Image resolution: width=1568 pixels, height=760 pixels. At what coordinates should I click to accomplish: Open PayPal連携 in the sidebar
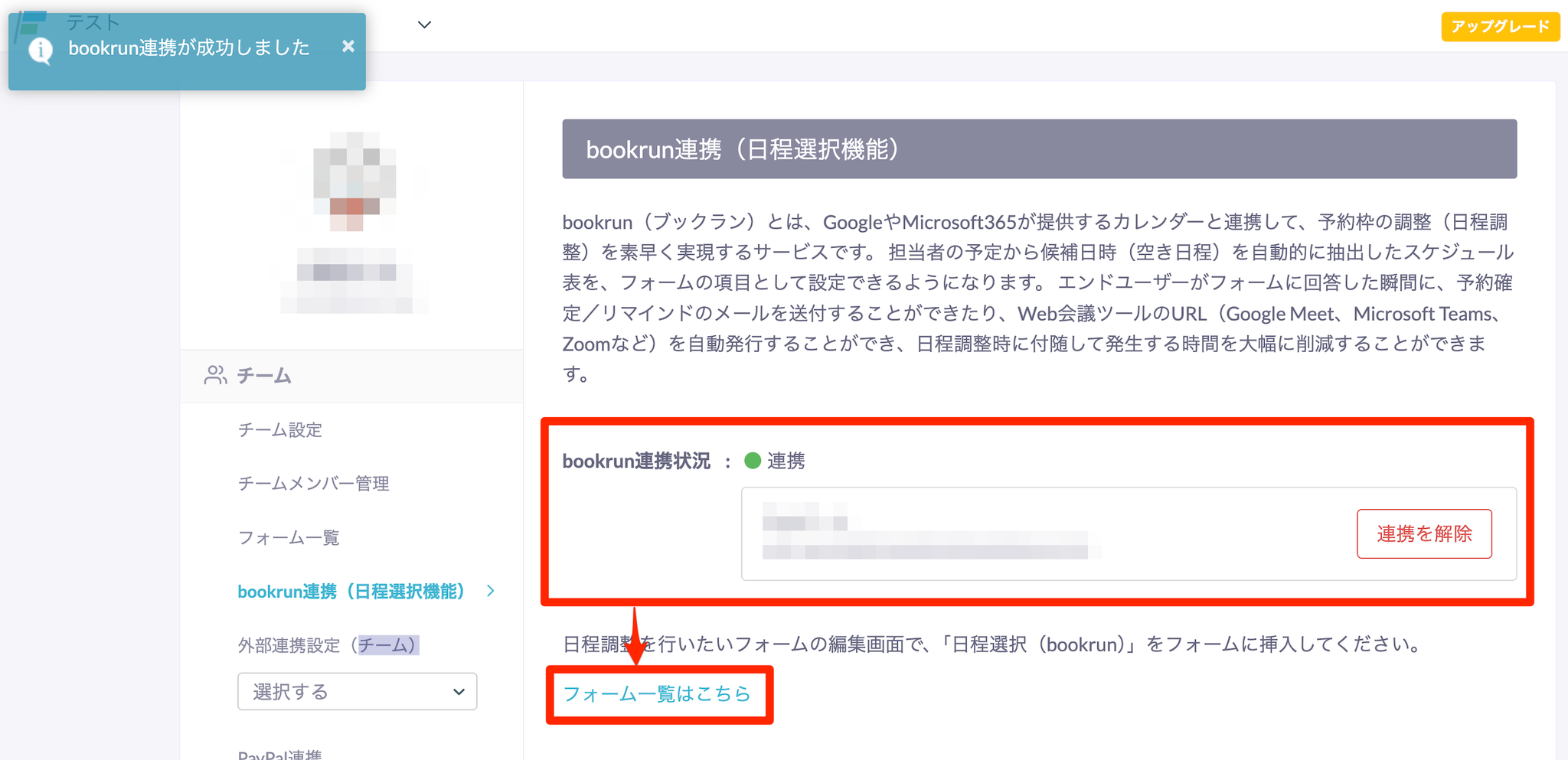280,754
